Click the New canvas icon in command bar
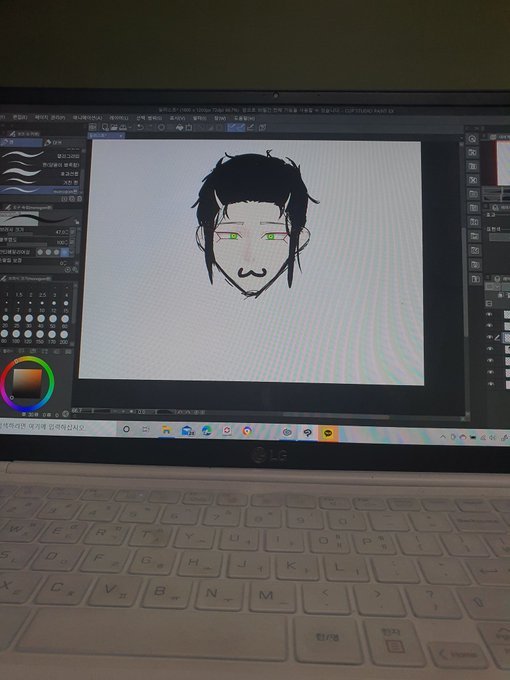This screenshot has width=510, height=680. pos(105,127)
